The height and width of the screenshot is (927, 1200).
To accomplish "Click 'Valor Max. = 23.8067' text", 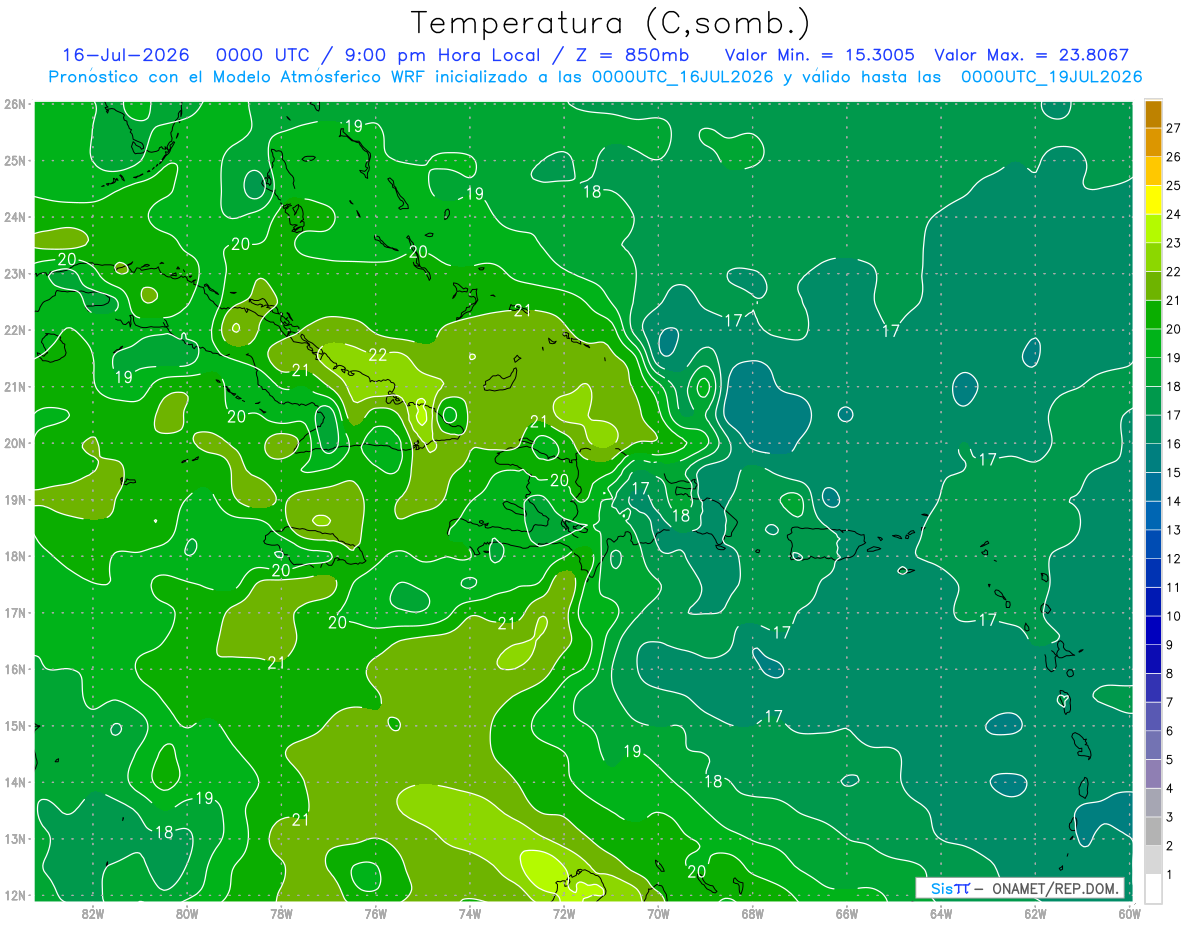I will (1032, 55).
